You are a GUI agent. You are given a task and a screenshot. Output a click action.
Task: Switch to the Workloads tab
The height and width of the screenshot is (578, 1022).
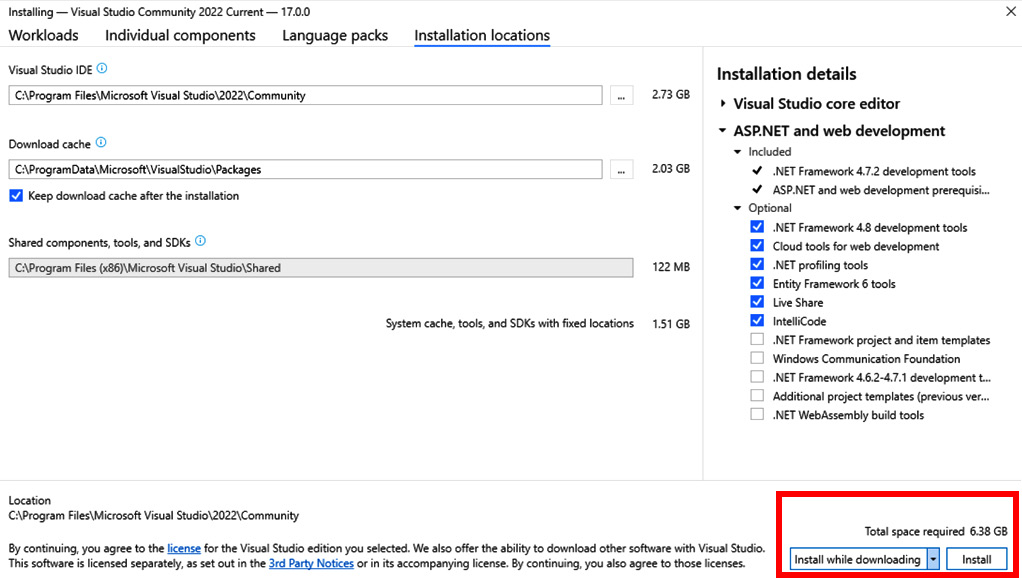[x=44, y=35]
